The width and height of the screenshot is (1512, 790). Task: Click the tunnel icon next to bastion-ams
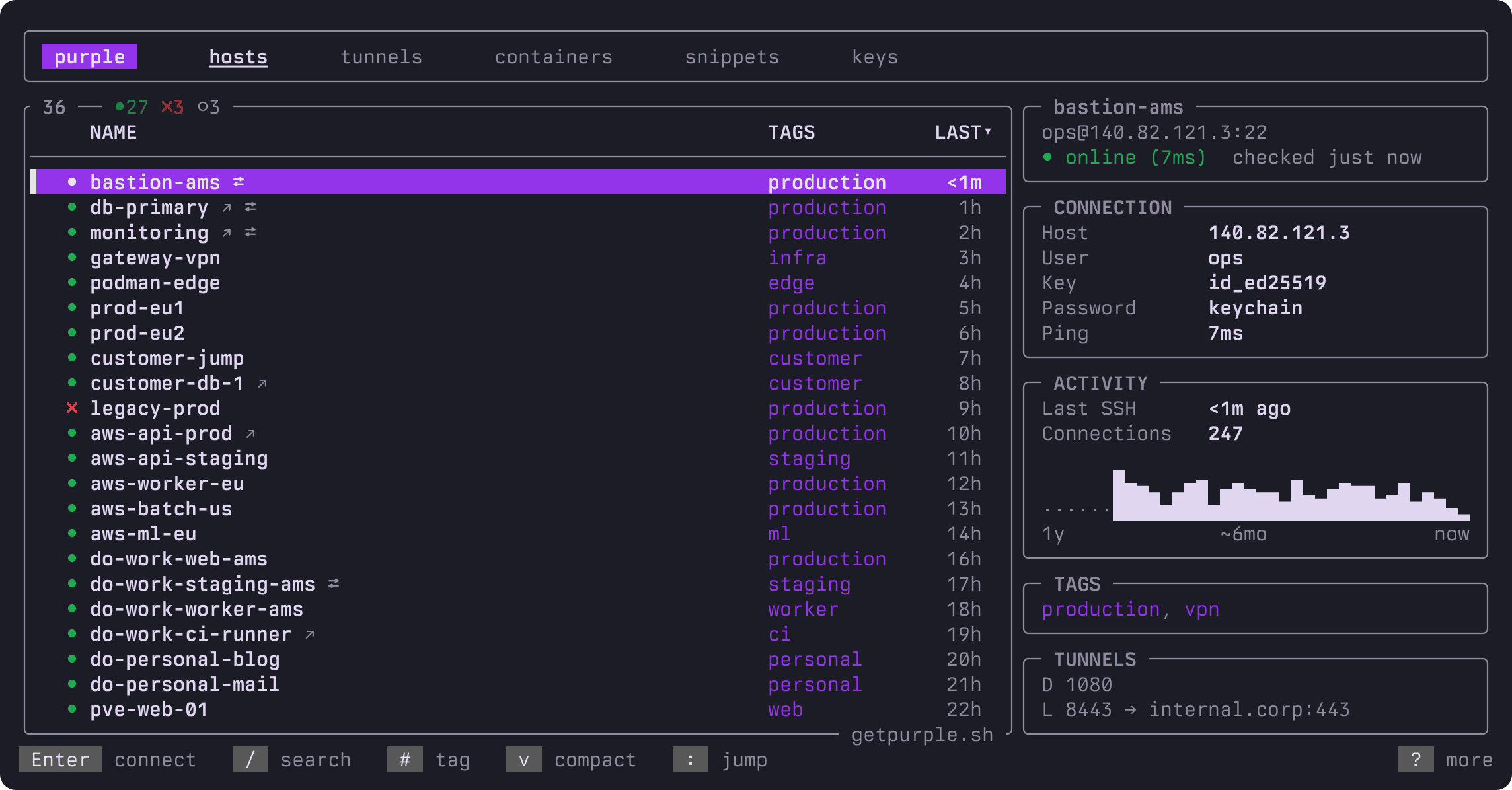coord(239,182)
